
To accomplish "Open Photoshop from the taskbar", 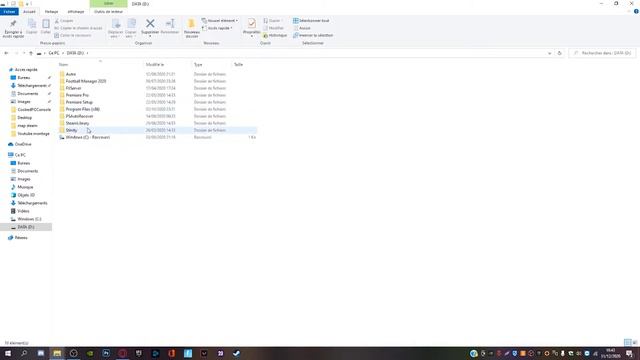I will 106,353.
